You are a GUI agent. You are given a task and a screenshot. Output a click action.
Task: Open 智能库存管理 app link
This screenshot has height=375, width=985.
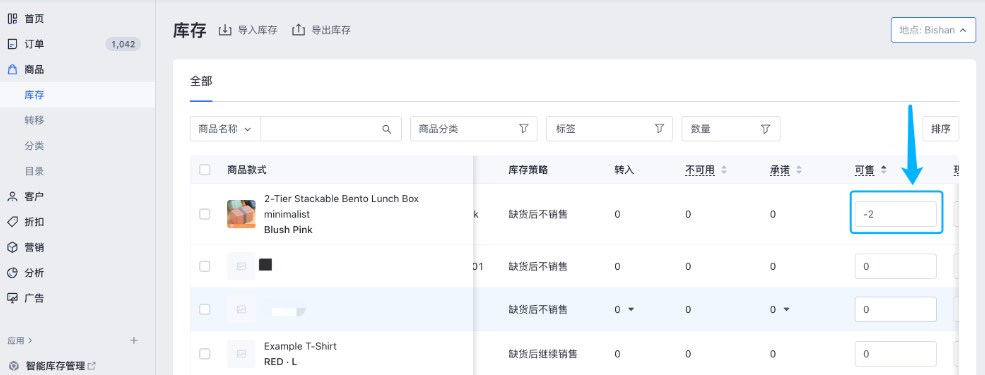[55, 366]
